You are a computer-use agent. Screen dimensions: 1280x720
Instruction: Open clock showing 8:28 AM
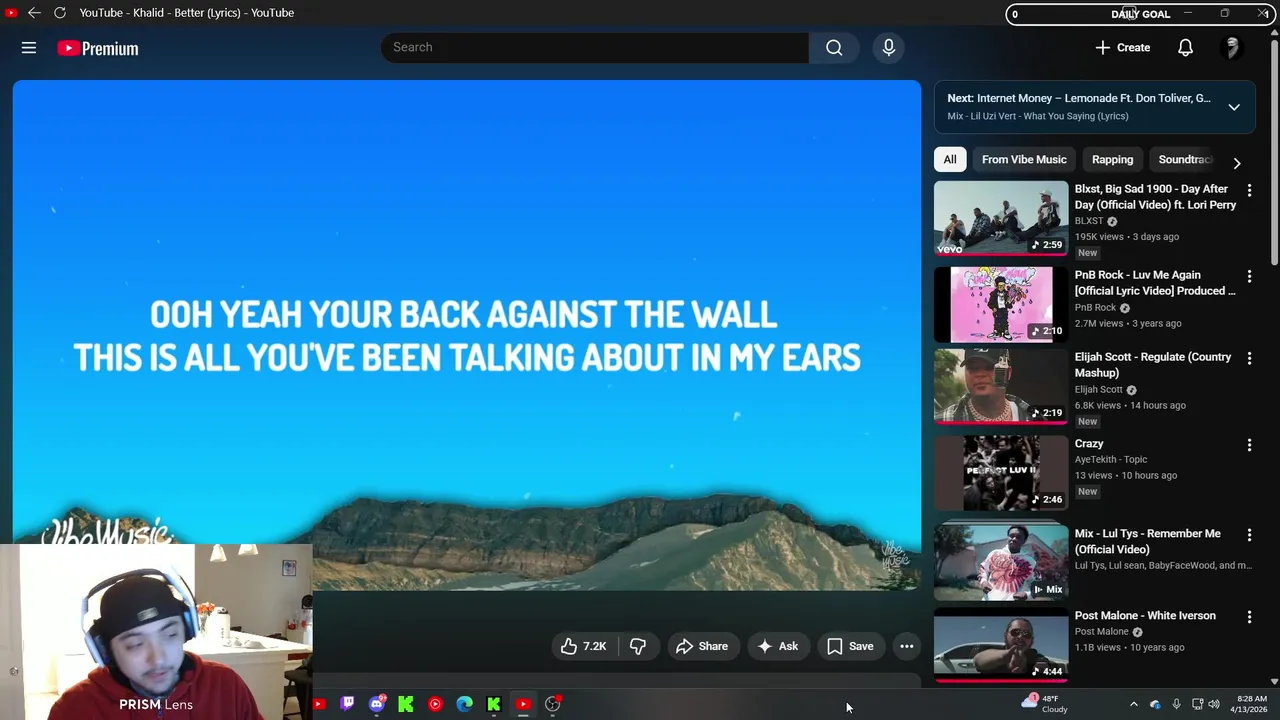click(1250, 704)
